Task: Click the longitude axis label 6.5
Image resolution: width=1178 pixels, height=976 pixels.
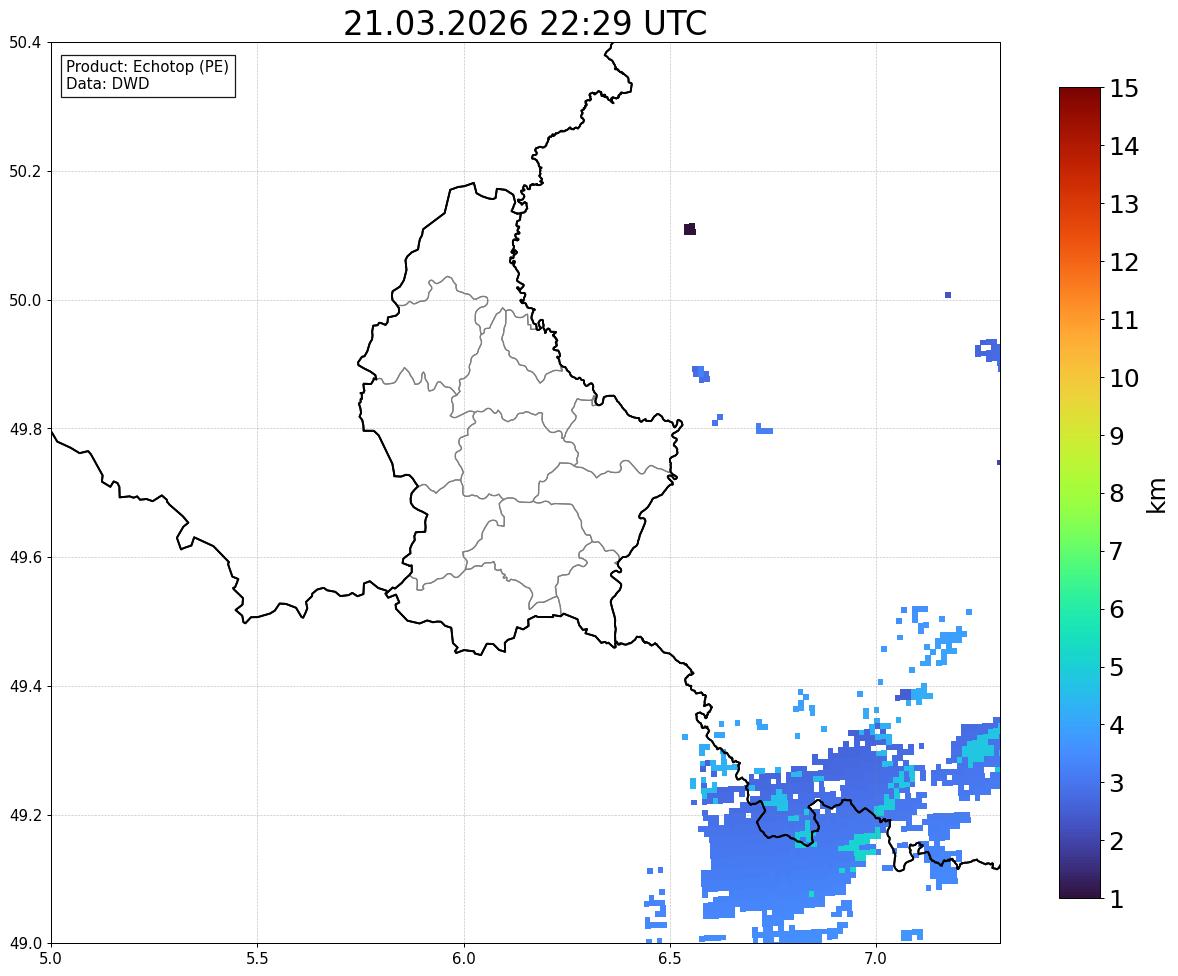Action: click(670, 959)
